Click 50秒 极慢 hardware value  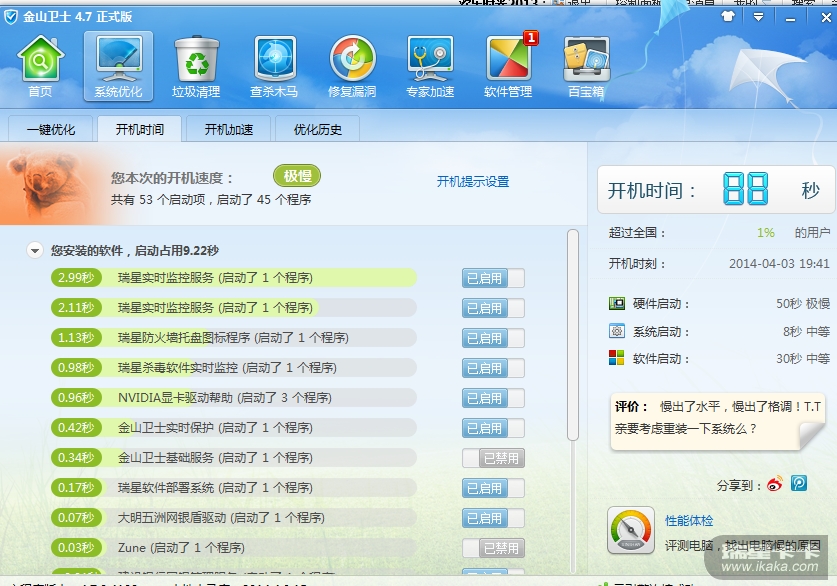tap(803, 304)
